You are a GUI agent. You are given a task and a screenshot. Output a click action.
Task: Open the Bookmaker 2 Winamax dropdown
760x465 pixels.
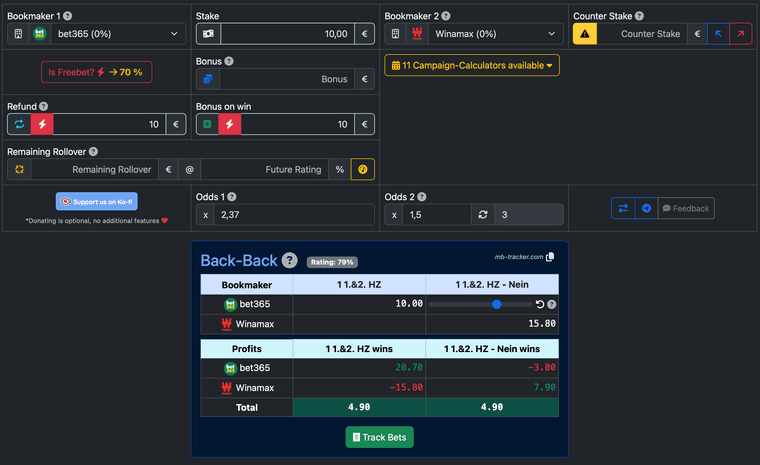[485, 34]
